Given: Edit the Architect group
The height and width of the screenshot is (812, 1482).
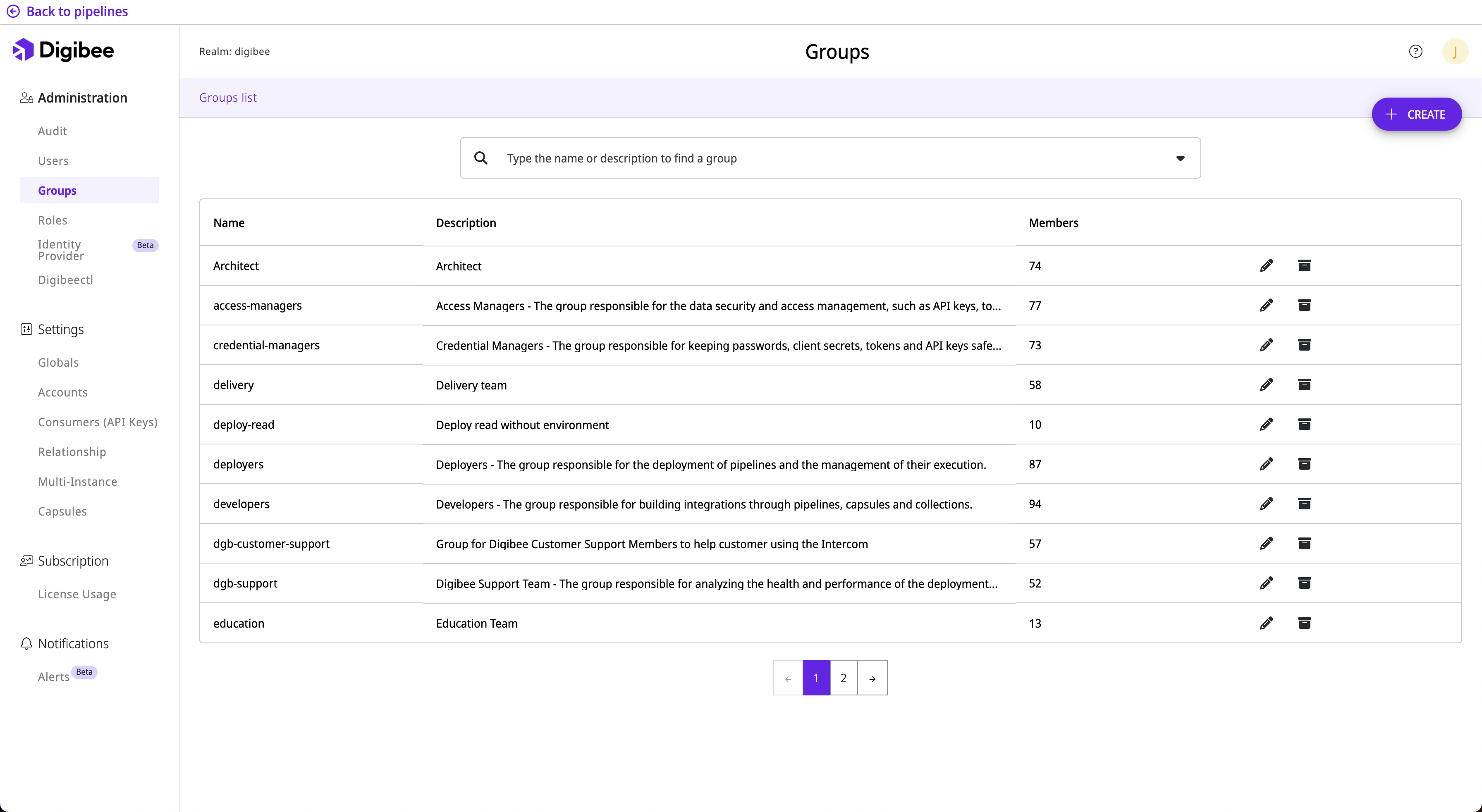Looking at the screenshot, I should (x=1266, y=265).
